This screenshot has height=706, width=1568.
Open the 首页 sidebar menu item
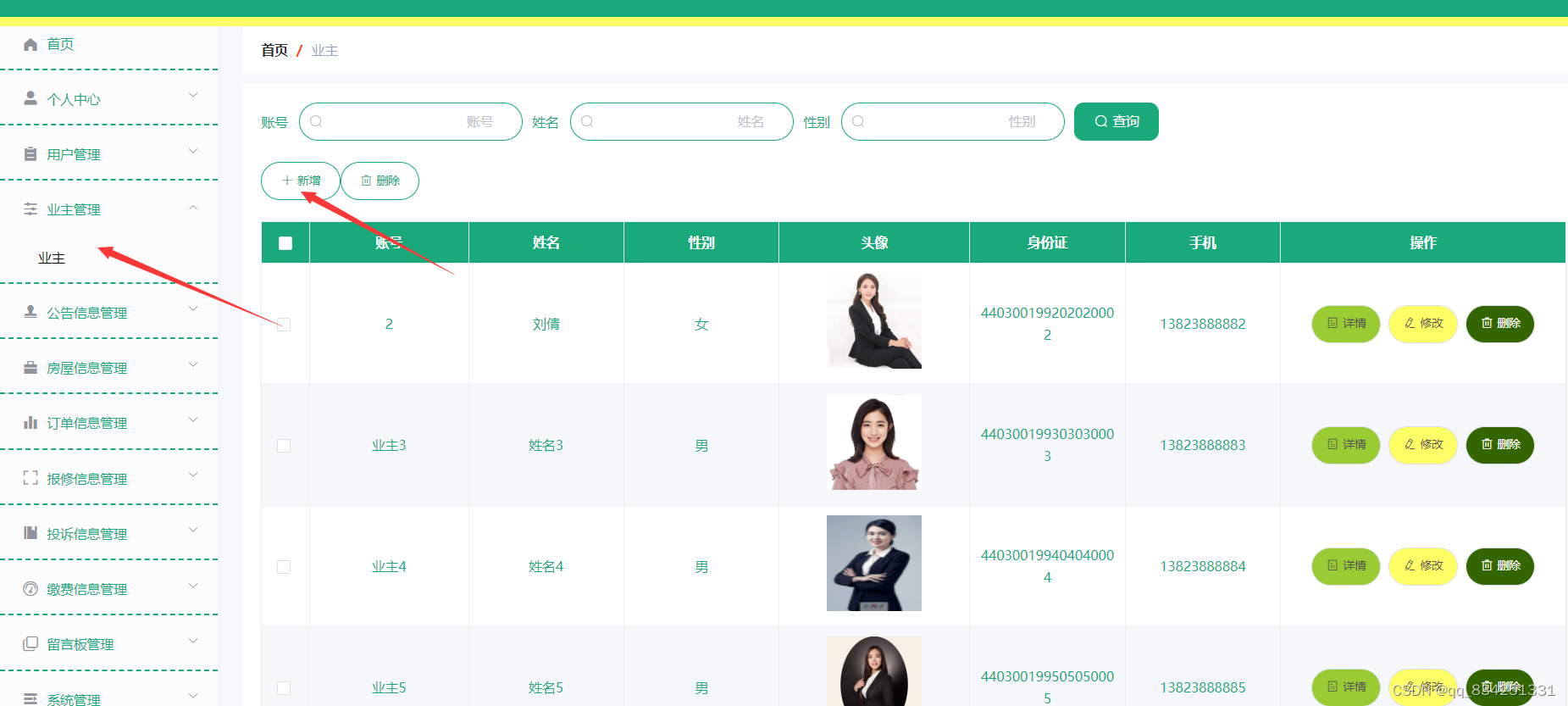pos(108,44)
